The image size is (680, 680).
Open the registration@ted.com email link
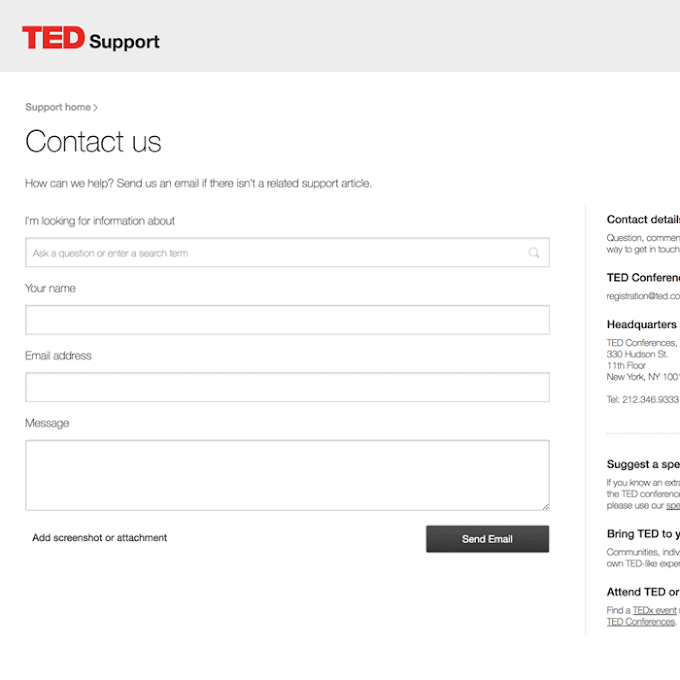[x=643, y=296]
